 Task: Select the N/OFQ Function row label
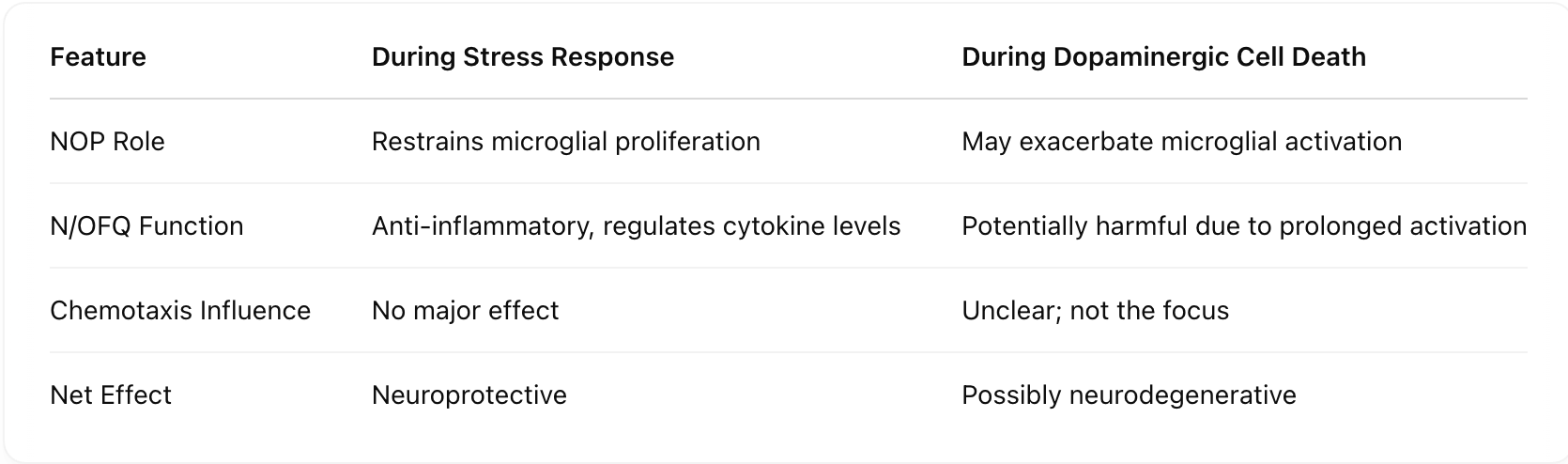pos(146,226)
